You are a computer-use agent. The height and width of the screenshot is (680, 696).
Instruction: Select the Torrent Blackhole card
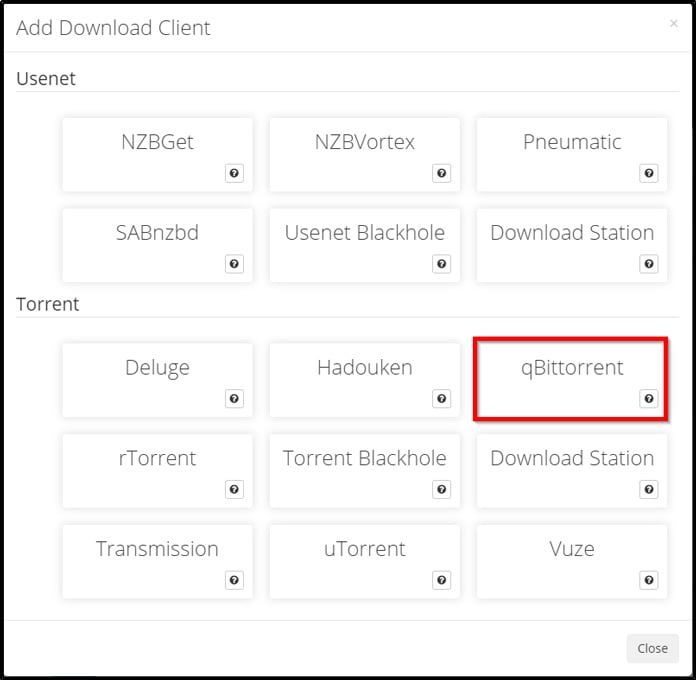pyautogui.click(x=364, y=471)
